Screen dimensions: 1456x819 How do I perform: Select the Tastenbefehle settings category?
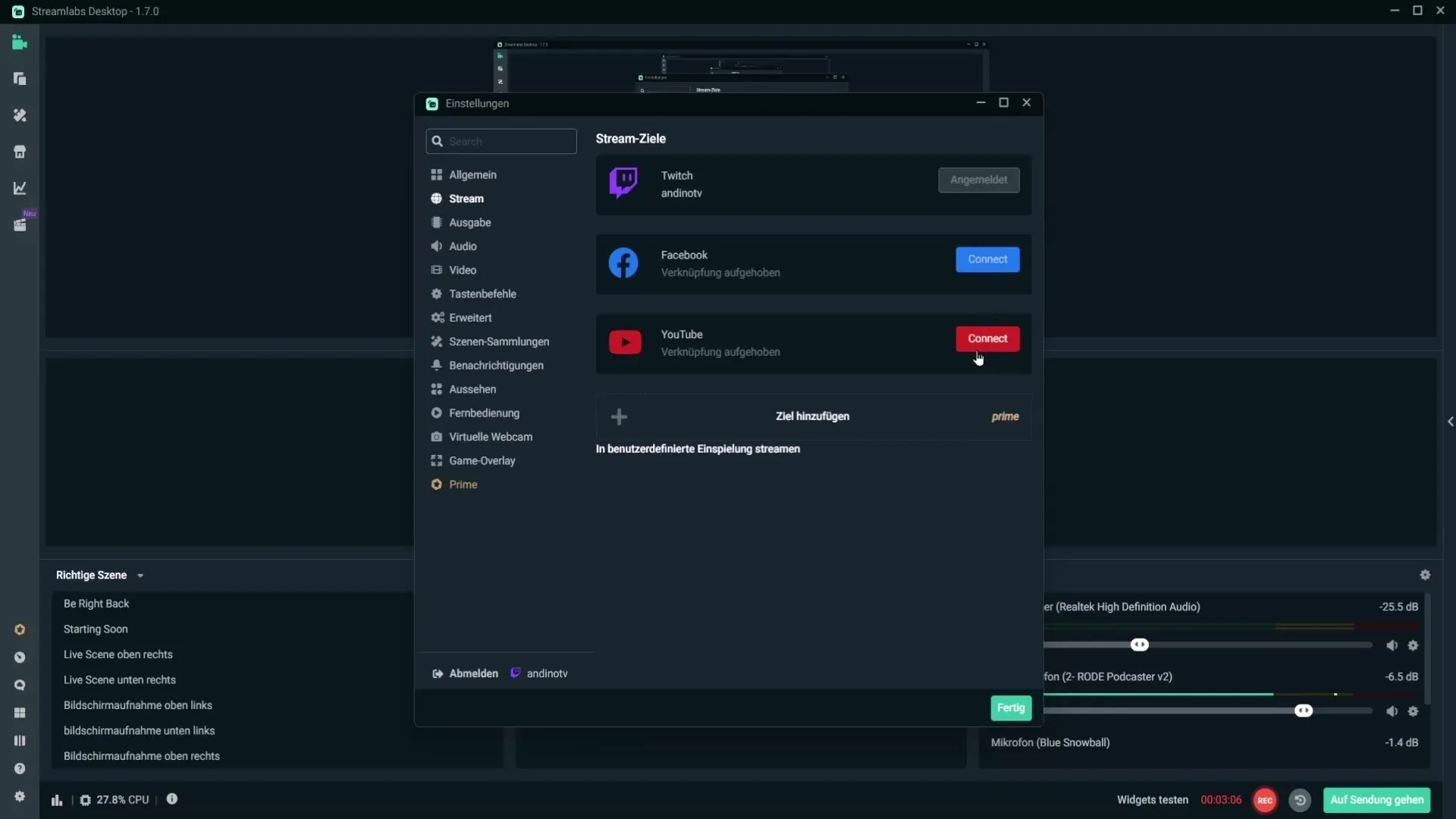[482, 293]
